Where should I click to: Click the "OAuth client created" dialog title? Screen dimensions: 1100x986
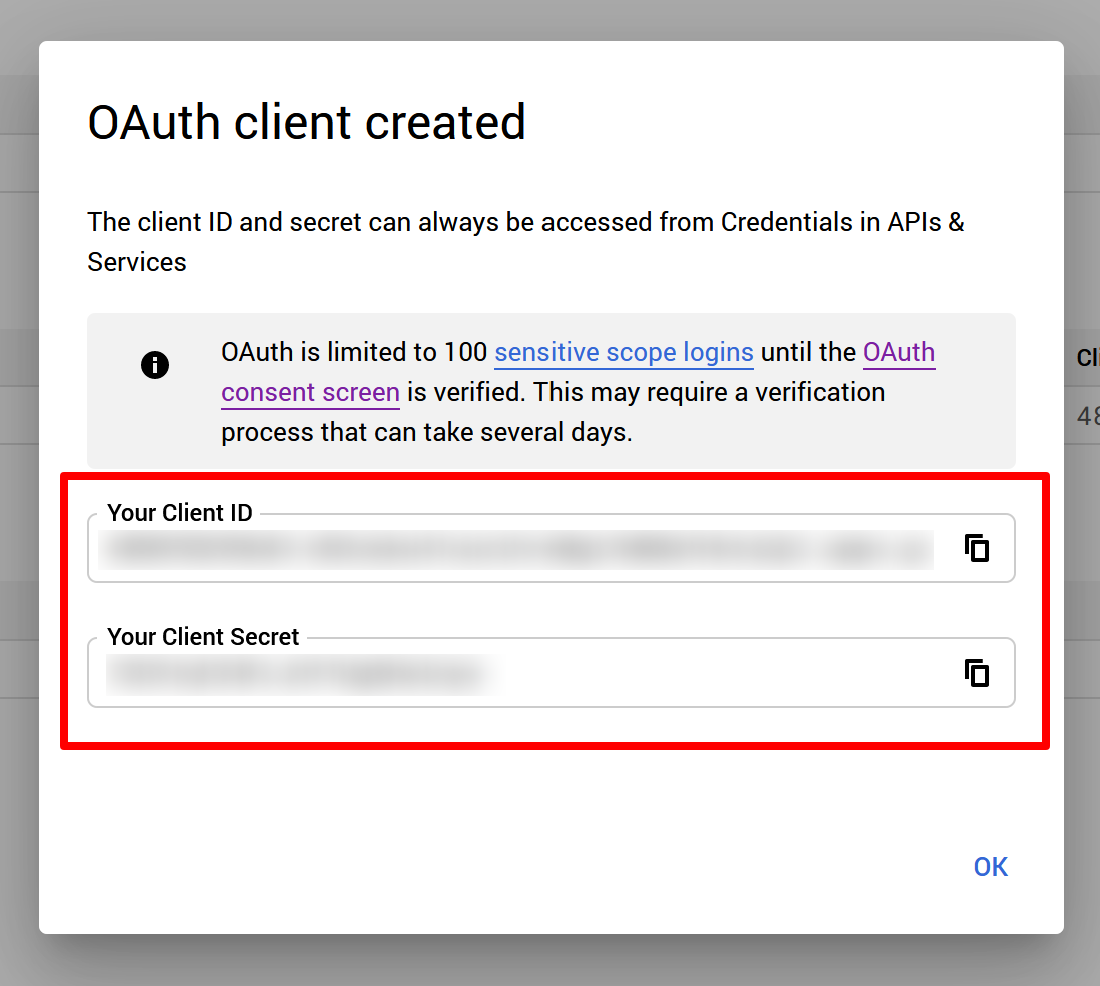click(x=306, y=122)
